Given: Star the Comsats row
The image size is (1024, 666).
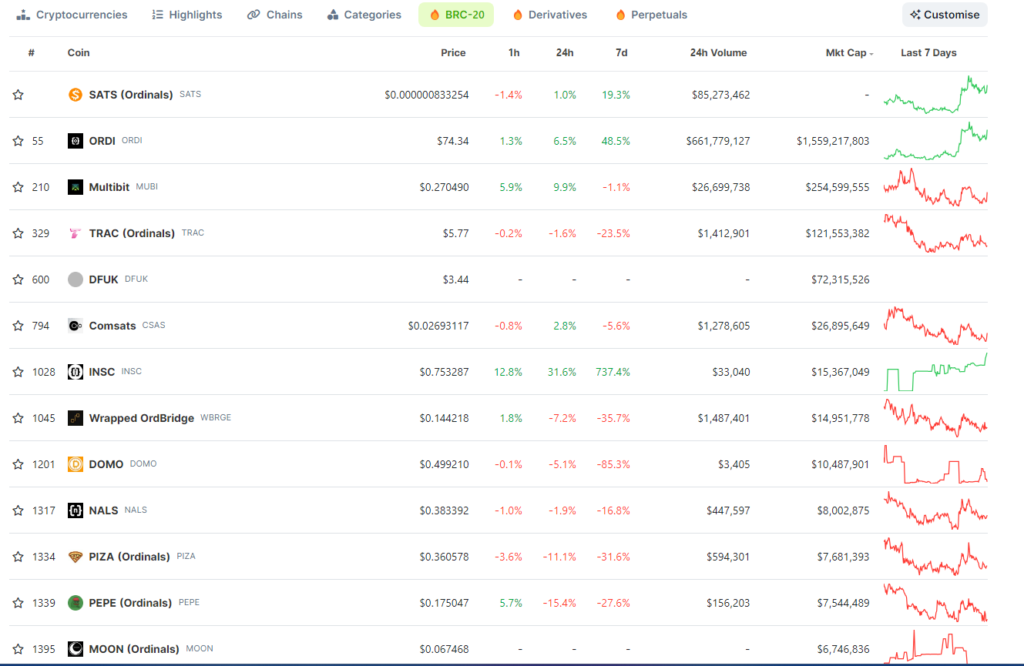Looking at the screenshot, I should pos(18,326).
